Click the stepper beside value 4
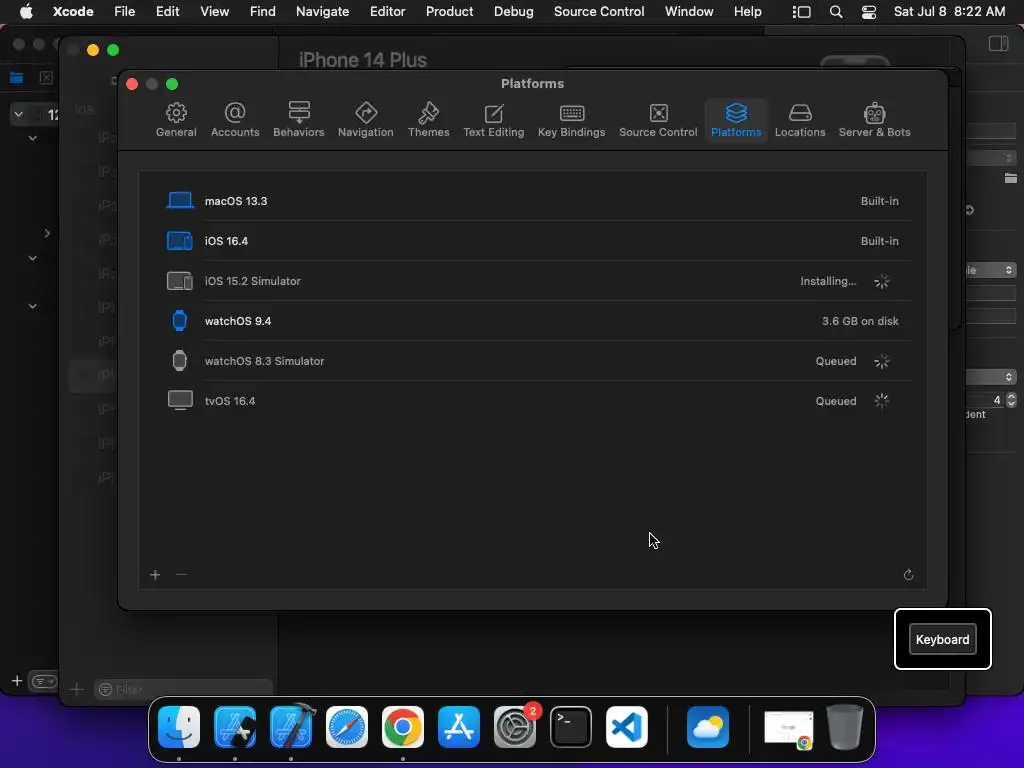This screenshot has height=768, width=1024. click(1011, 400)
